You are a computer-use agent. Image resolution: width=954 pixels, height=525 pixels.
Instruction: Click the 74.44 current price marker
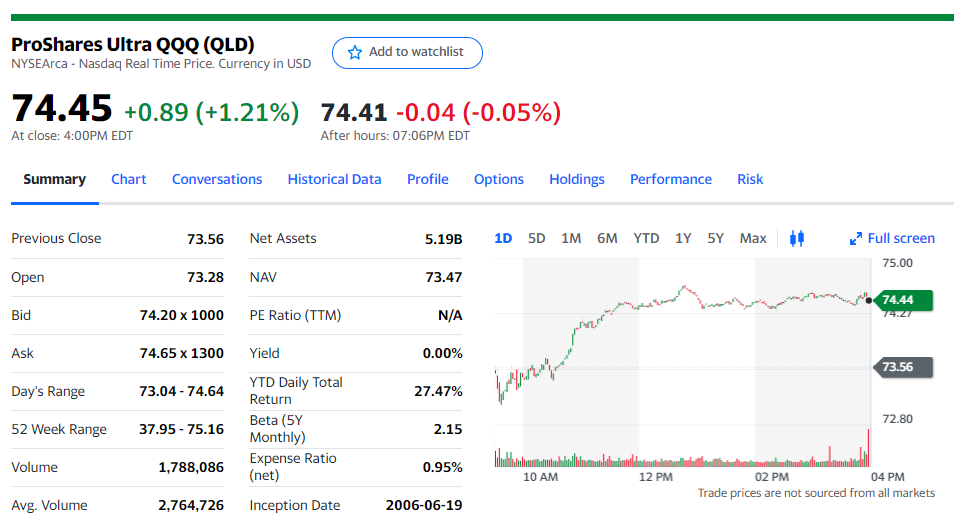(x=902, y=300)
